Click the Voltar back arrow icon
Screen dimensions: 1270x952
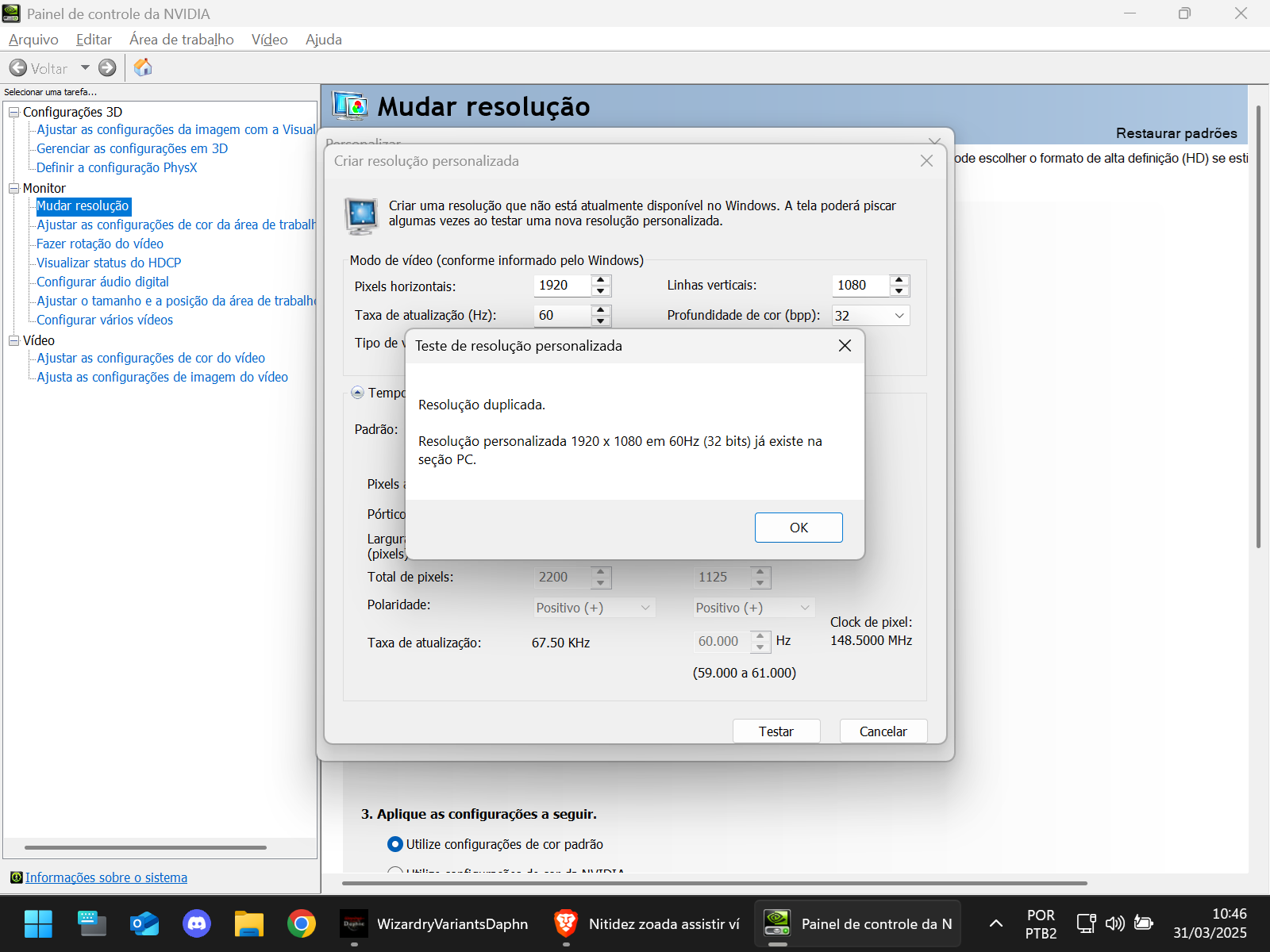point(18,68)
